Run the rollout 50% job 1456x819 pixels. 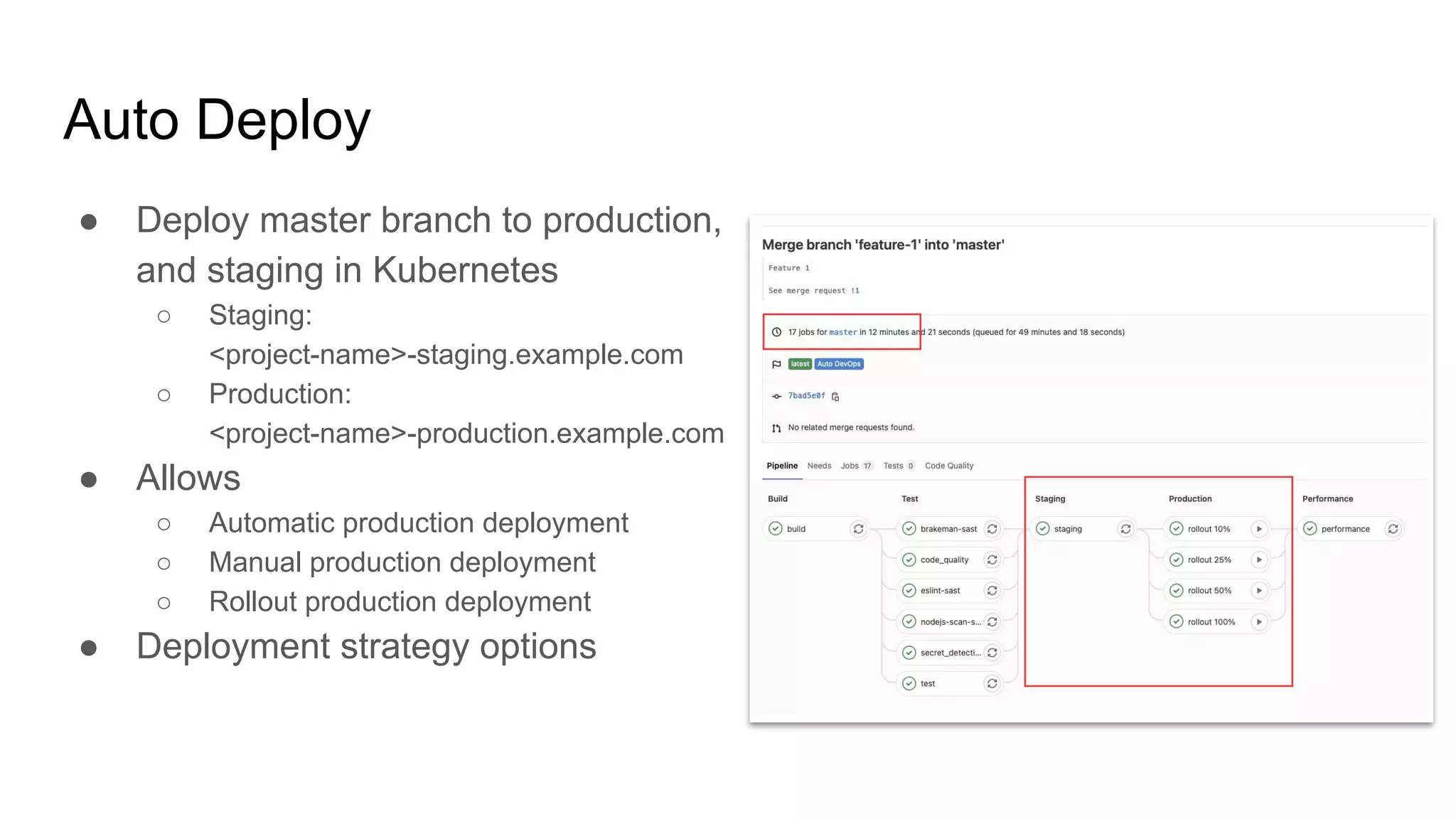coord(1259,591)
